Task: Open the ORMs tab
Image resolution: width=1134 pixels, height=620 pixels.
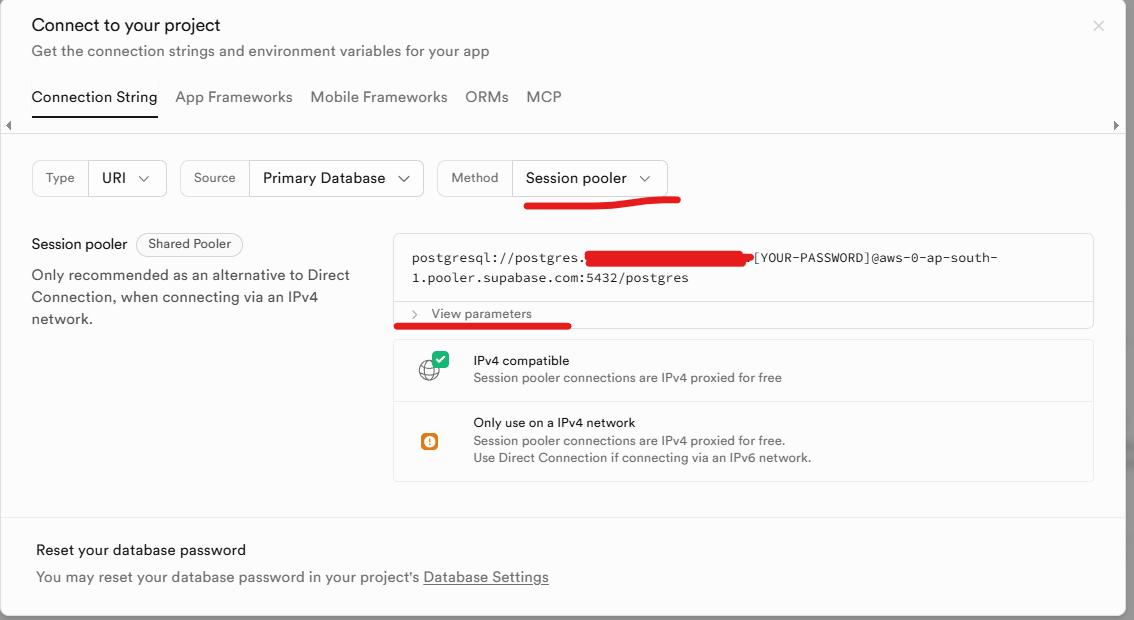Action: [487, 97]
